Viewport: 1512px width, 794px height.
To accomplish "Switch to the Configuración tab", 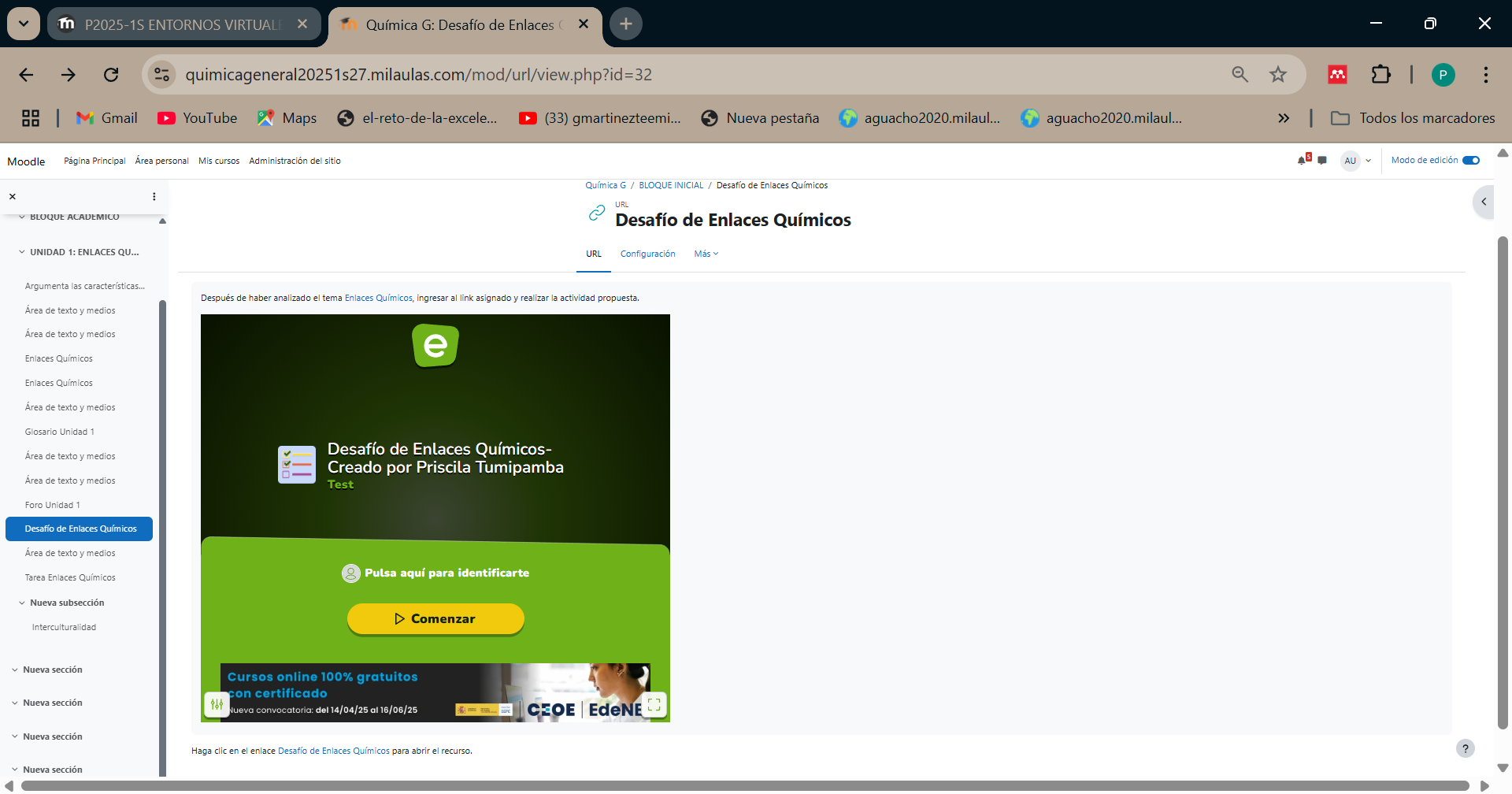I will click(647, 254).
